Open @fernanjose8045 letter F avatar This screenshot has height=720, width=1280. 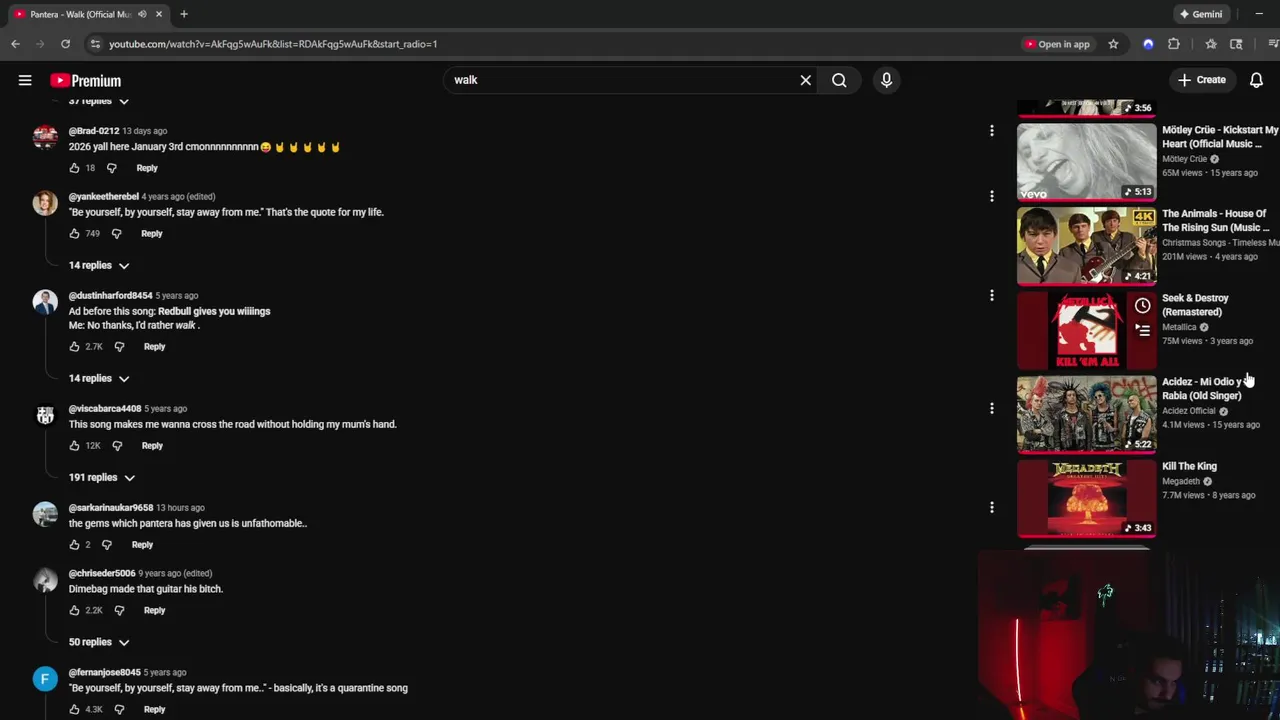[45, 679]
